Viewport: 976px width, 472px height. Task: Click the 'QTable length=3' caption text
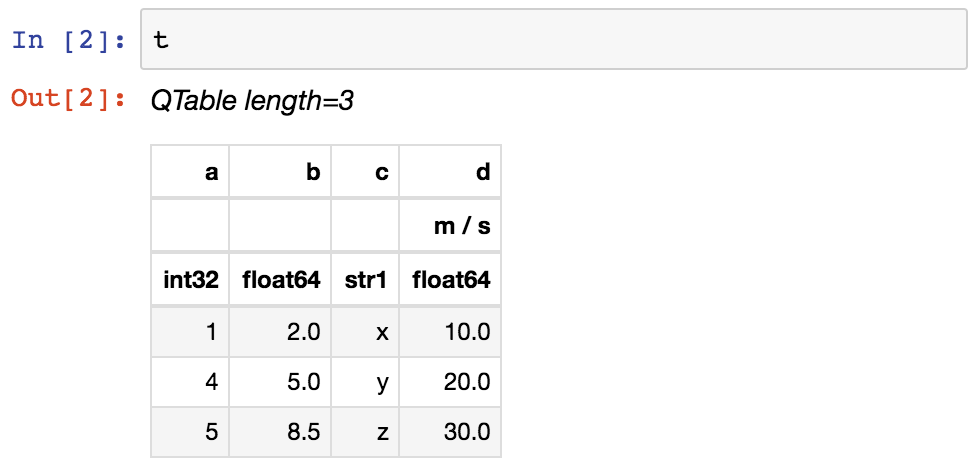click(252, 101)
